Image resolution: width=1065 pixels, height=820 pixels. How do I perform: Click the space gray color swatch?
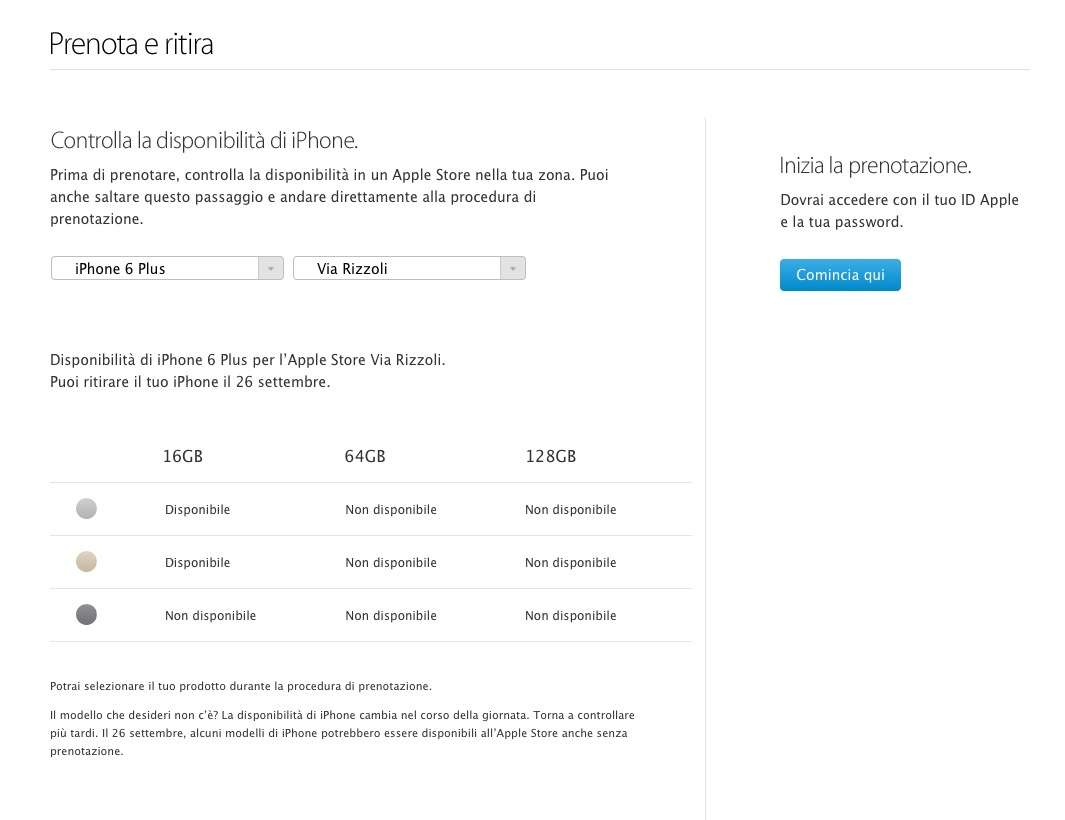pos(86,614)
